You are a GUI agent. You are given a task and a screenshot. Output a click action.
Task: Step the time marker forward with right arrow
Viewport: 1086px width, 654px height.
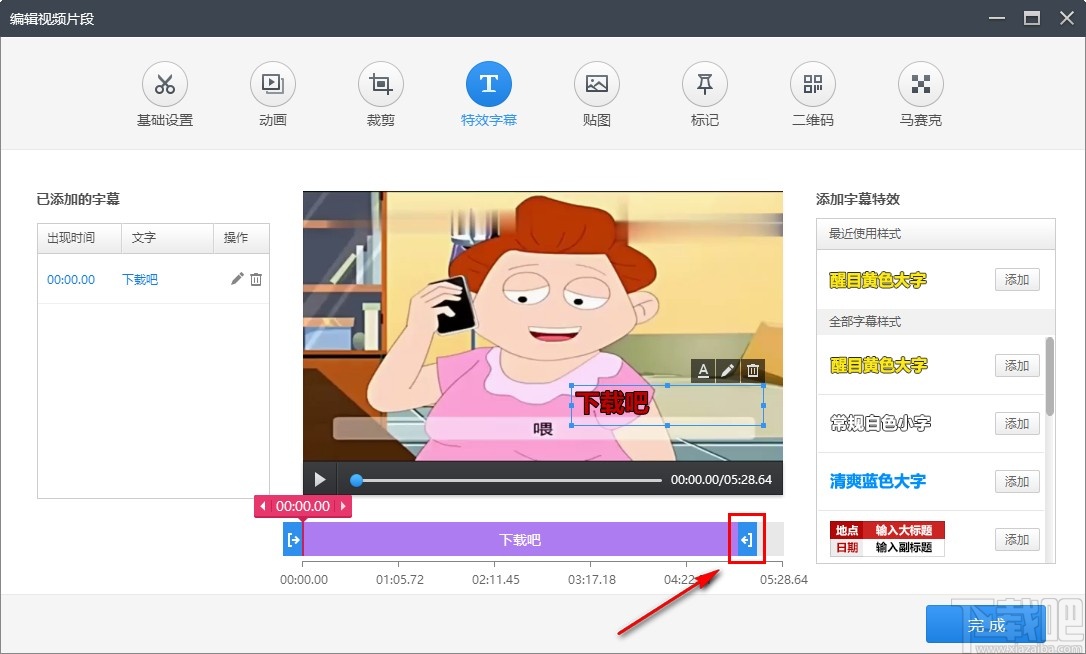coord(343,506)
